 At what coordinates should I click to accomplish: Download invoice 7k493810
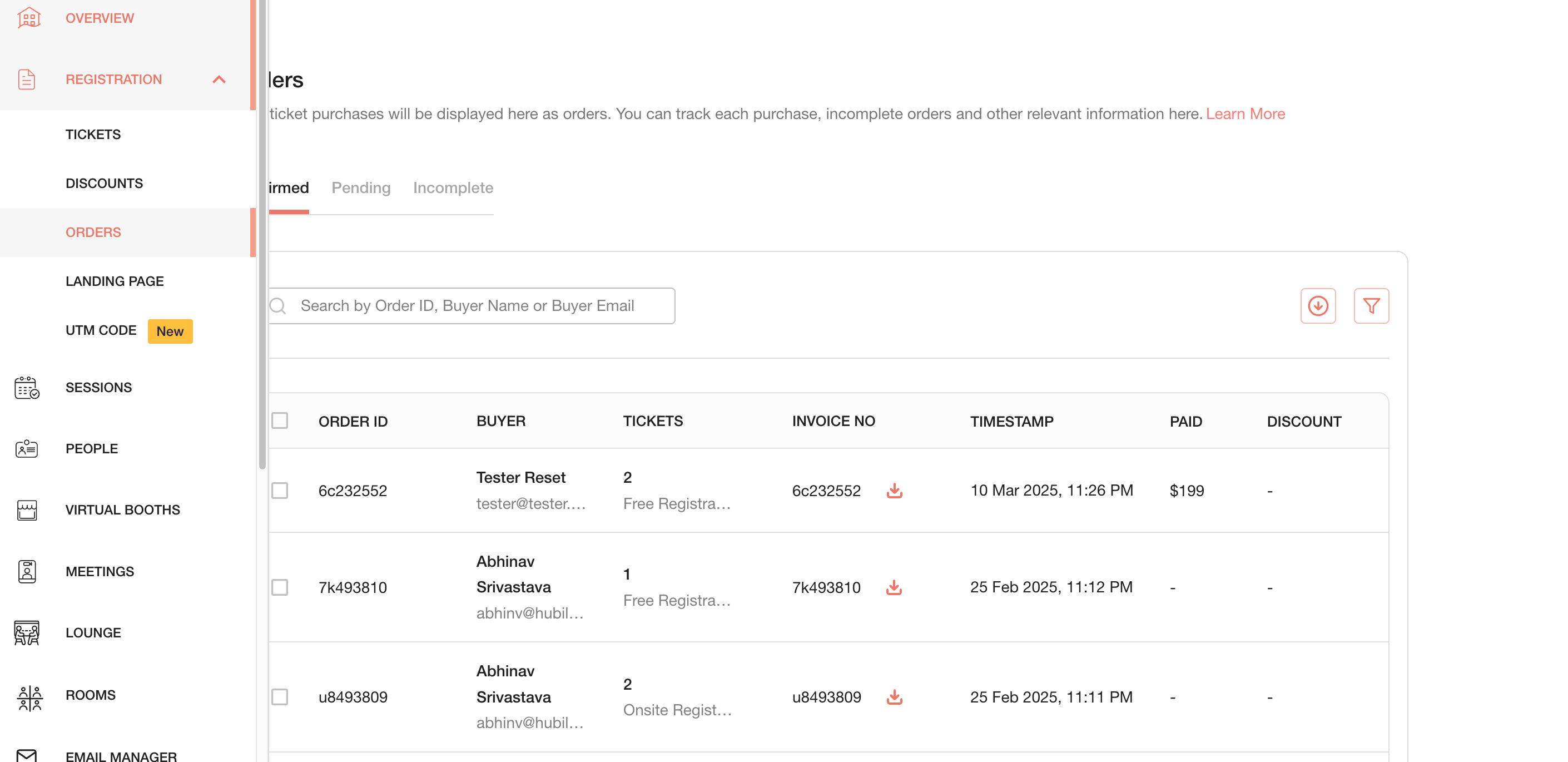point(894,587)
